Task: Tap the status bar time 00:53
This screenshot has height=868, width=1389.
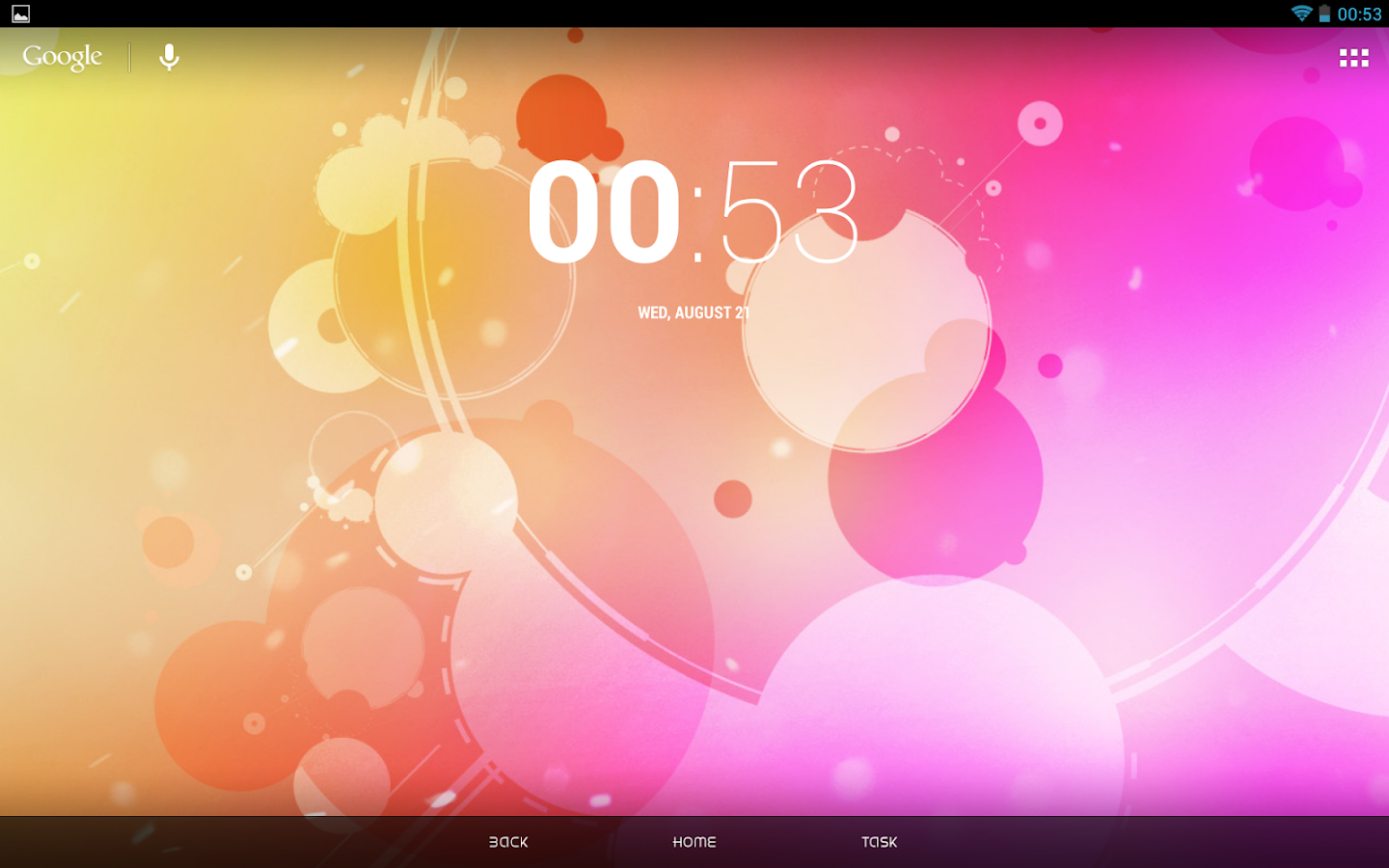Action: tap(1359, 14)
